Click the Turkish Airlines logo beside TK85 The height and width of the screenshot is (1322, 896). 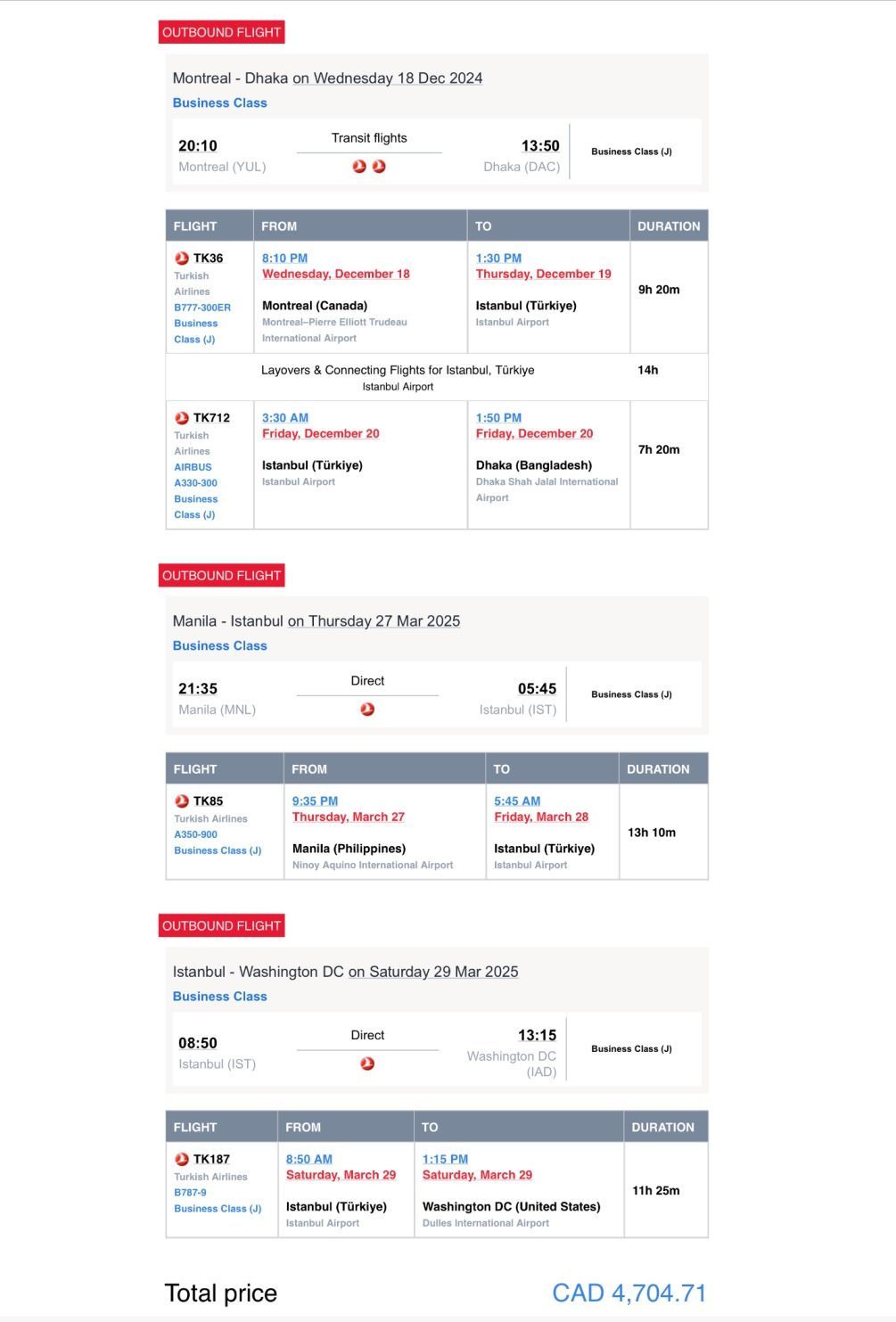point(182,801)
